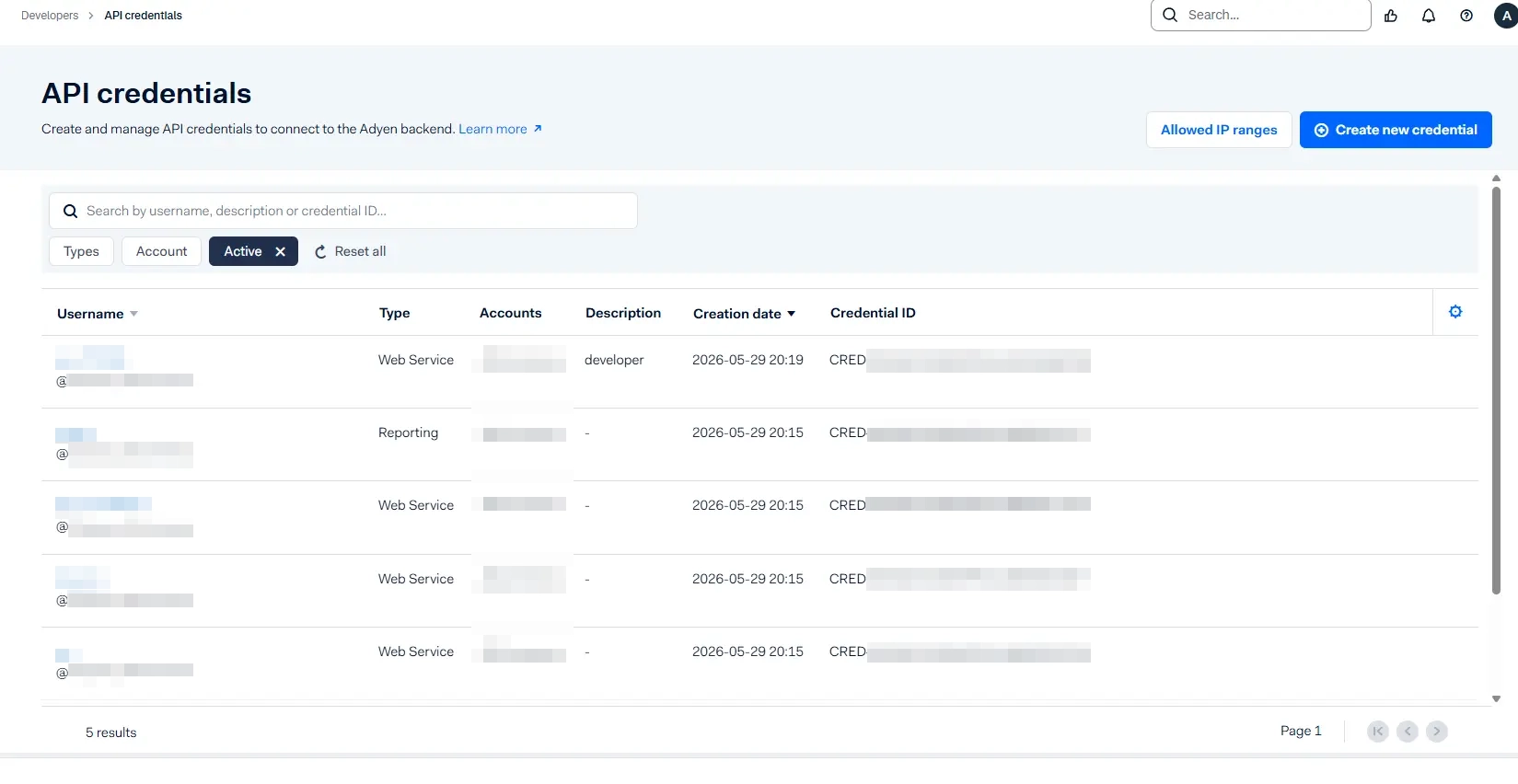The width and height of the screenshot is (1518, 784).
Task: Open the Active status filter
Action: 242,251
